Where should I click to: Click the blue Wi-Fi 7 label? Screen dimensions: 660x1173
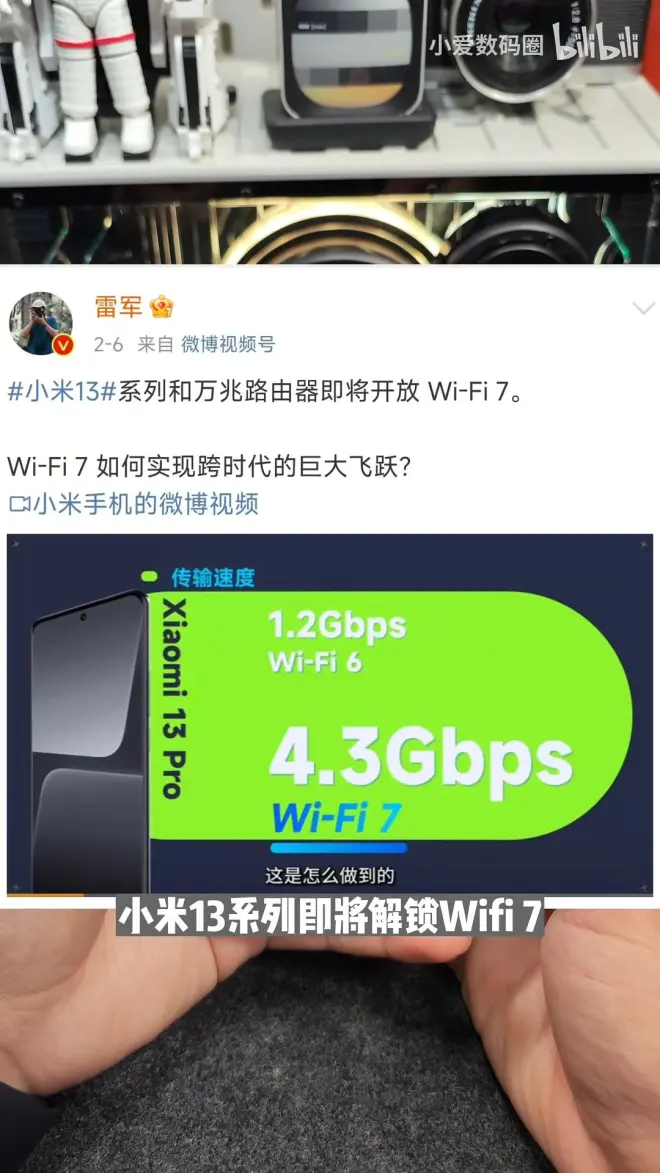click(x=337, y=816)
